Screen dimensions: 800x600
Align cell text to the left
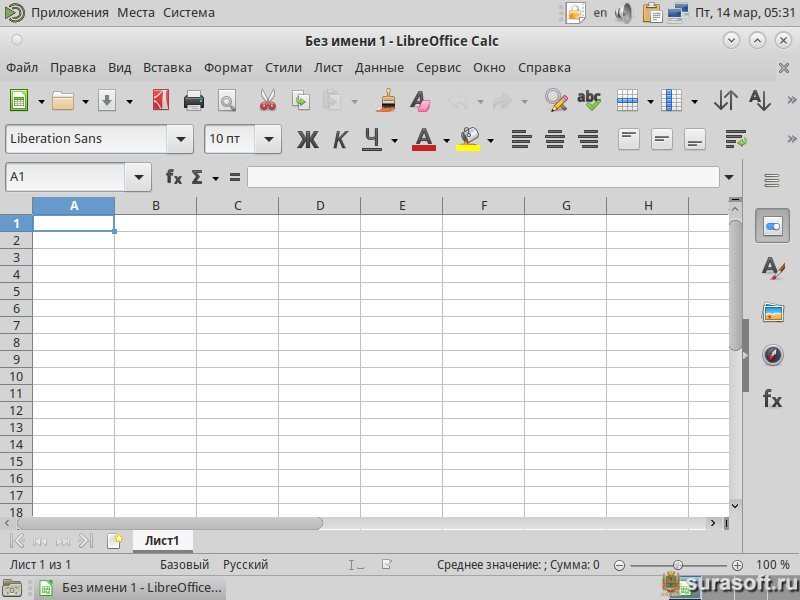pyautogui.click(x=521, y=139)
